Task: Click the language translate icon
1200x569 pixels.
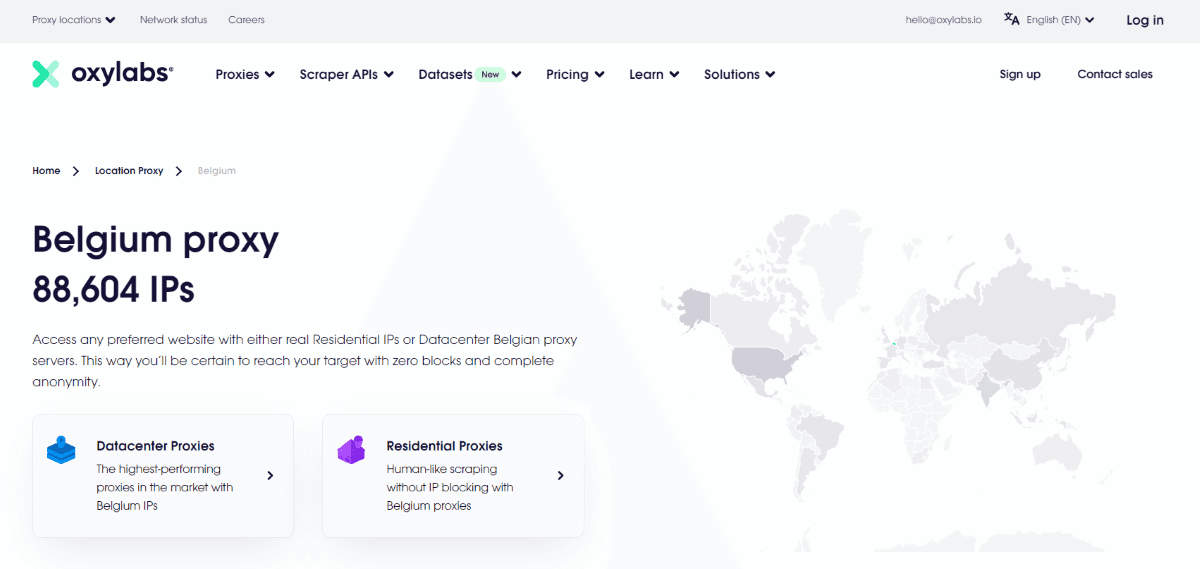Action: (1012, 19)
